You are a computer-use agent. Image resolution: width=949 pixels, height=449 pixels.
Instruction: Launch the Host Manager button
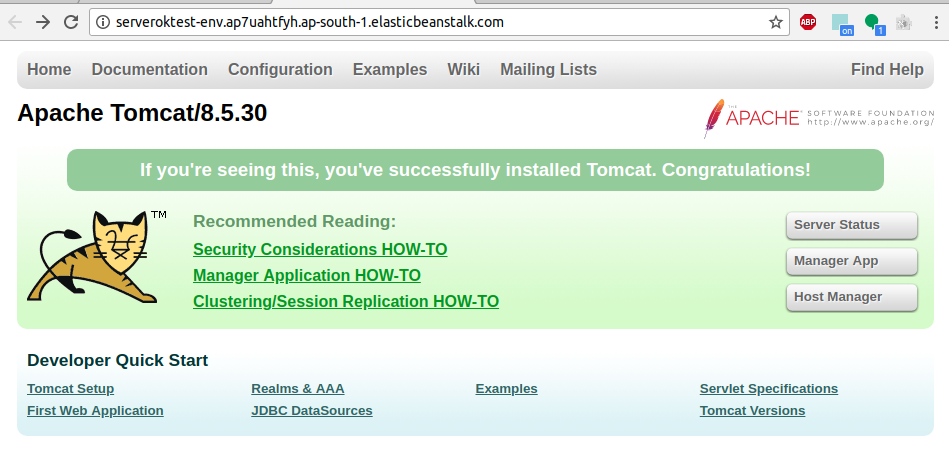tap(851, 297)
